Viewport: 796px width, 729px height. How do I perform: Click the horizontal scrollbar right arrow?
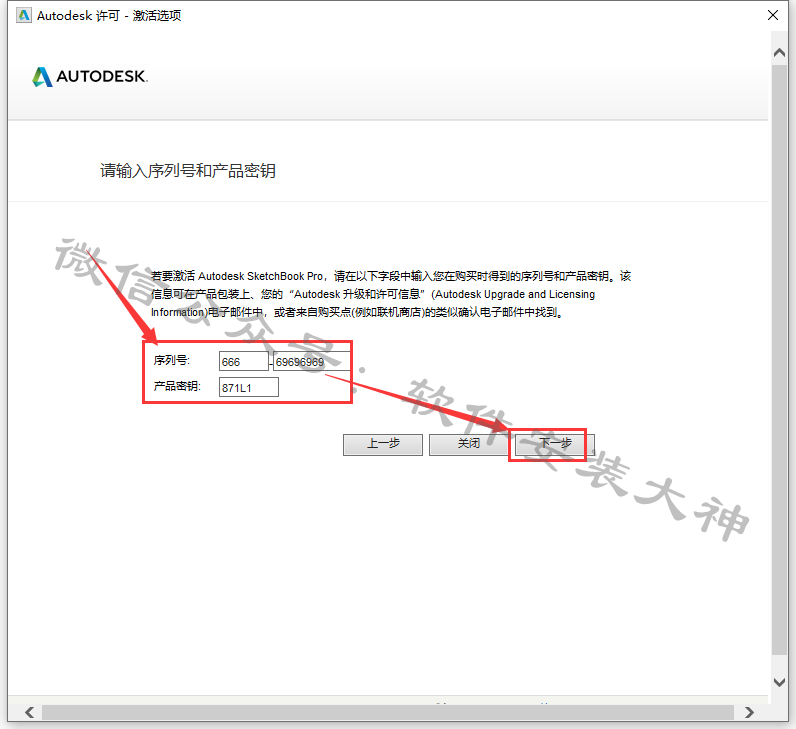749,712
